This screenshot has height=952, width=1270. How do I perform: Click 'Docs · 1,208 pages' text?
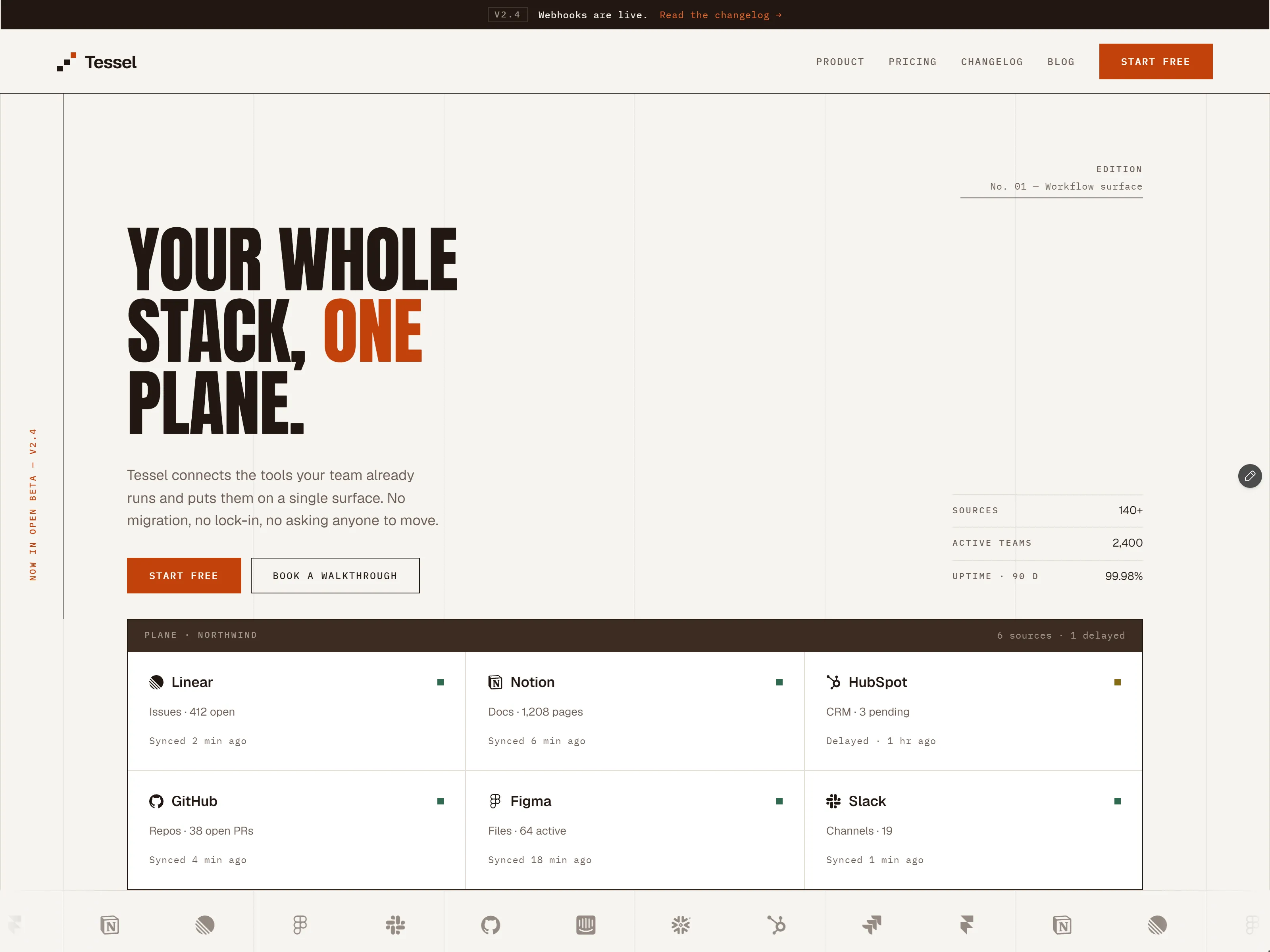tap(535, 712)
